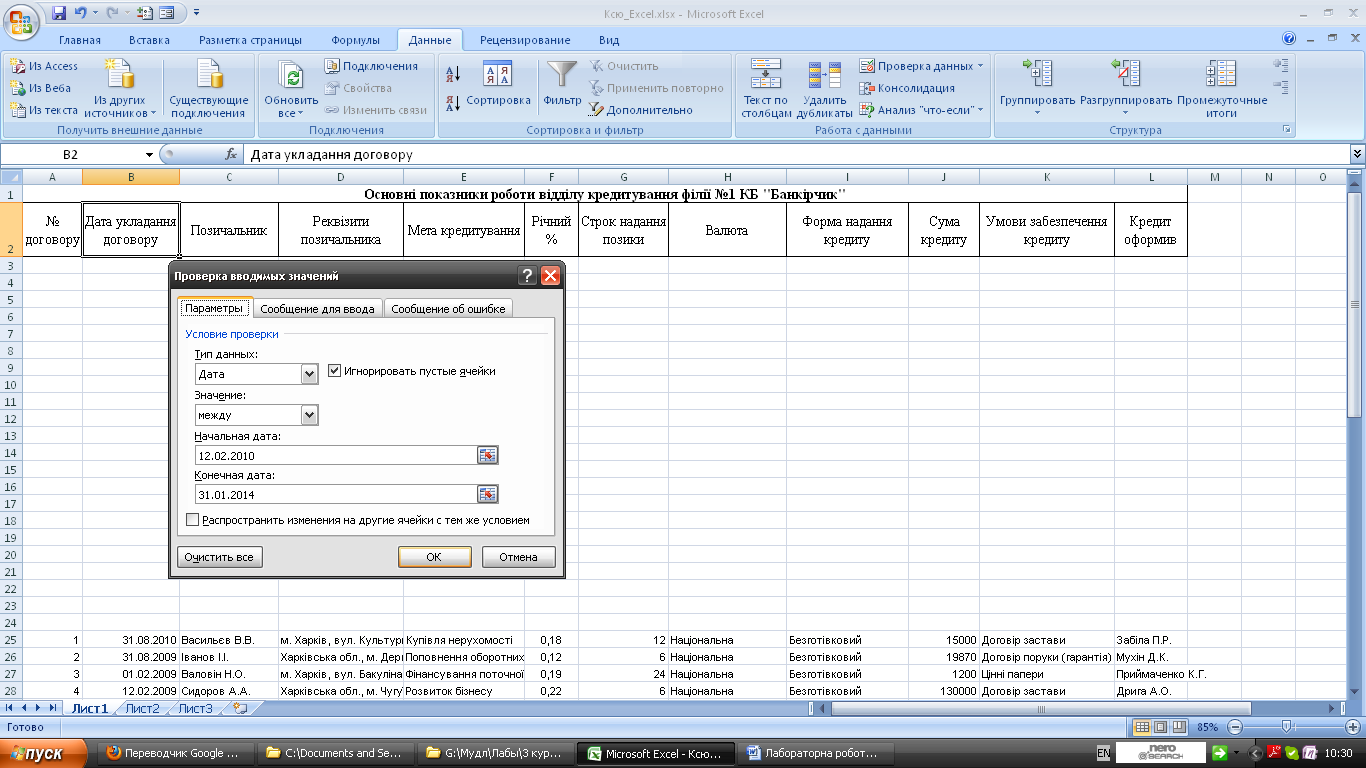Click Конечная дата input field
The image size is (1366, 768).
(336, 494)
